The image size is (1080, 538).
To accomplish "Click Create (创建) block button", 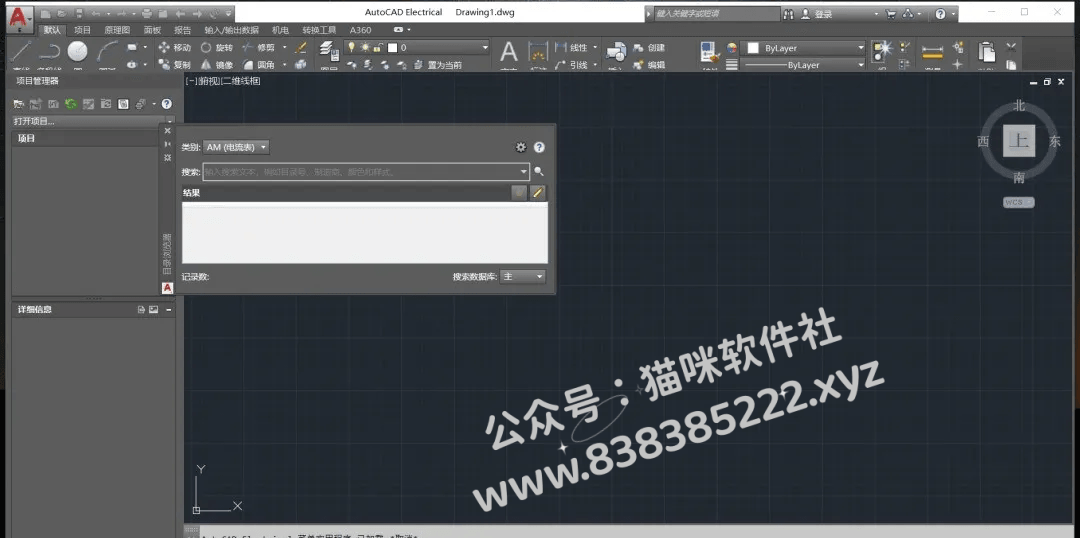I will (649, 48).
